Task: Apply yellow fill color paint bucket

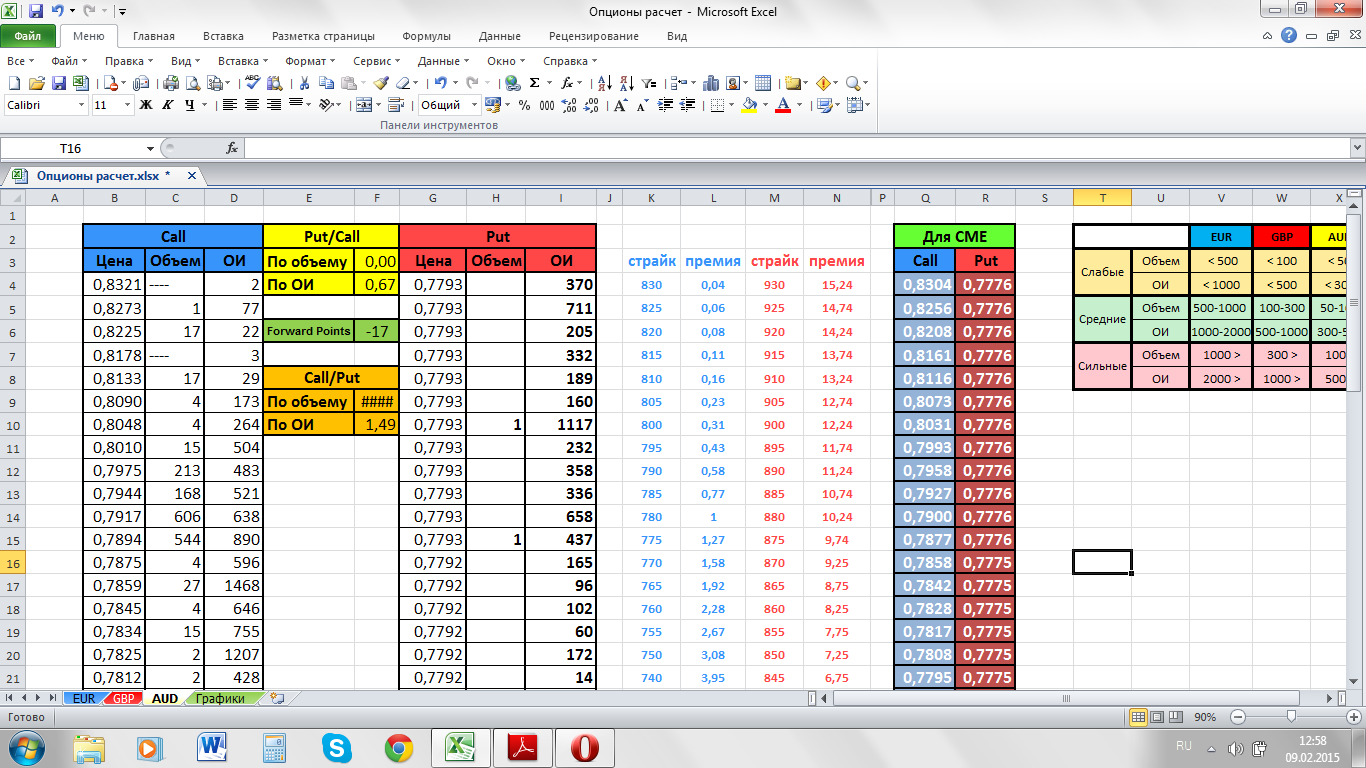Action: pyautogui.click(x=749, y=105)
